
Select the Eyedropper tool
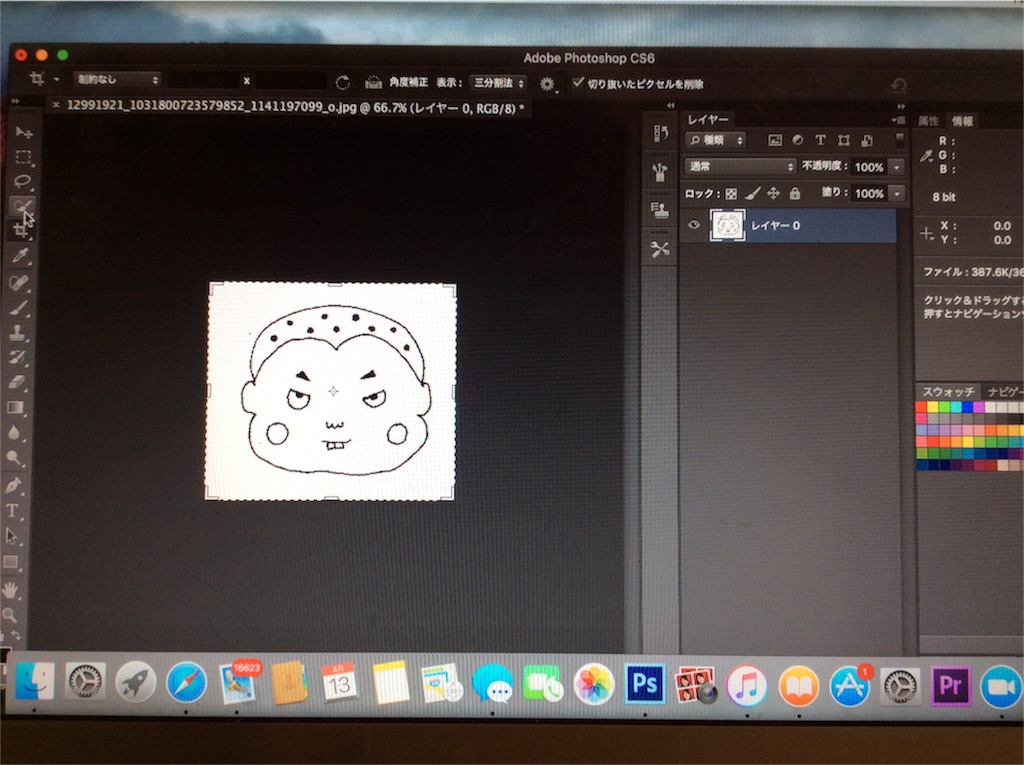click(x=20, y=255)
